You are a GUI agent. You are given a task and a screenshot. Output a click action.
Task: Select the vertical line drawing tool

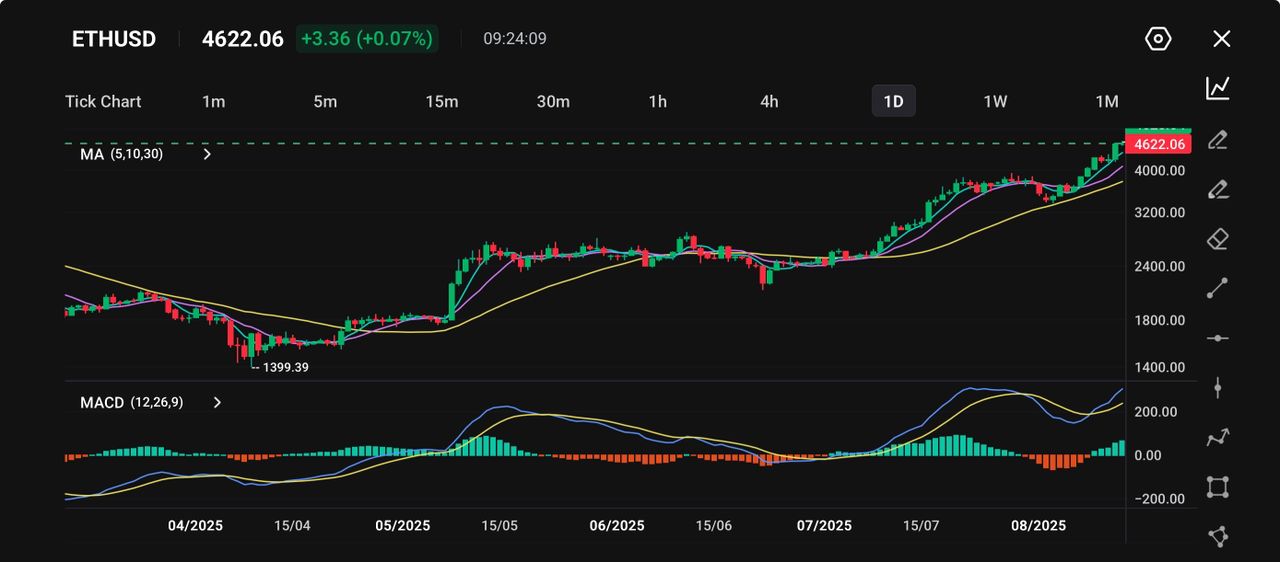(x=1217, y=388)
